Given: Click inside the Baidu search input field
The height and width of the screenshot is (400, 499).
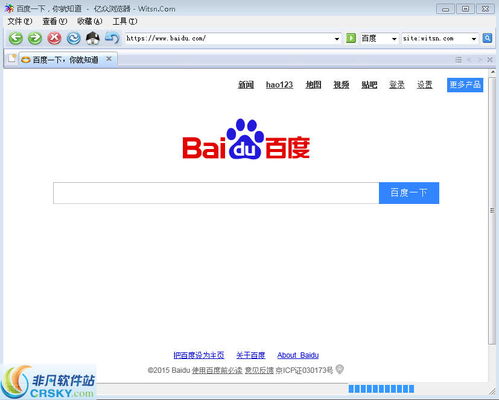Looking at the screenshot, I should [x=216, y=193].
